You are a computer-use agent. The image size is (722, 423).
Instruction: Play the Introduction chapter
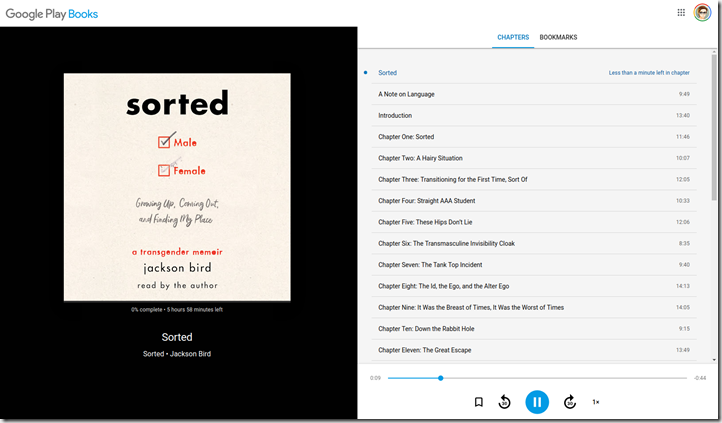pos(395,115)
